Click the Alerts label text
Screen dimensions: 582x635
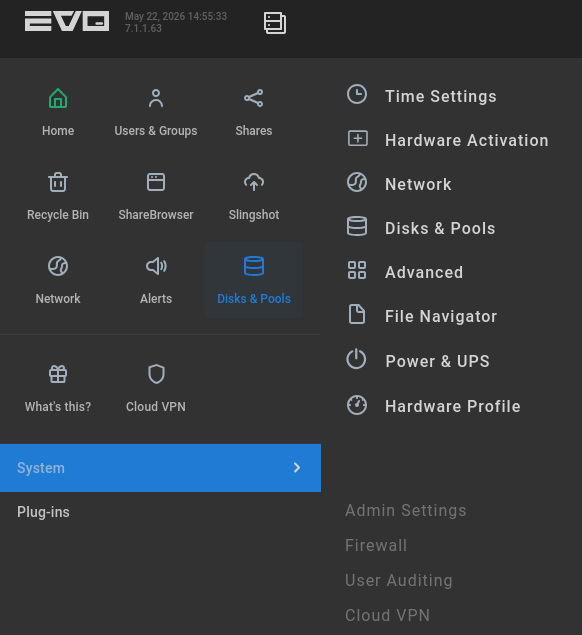point(156,299)
